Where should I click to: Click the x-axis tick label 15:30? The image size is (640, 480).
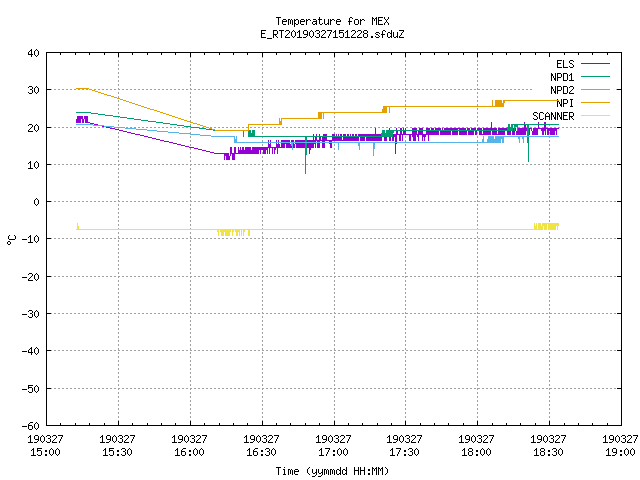[118, 452]
